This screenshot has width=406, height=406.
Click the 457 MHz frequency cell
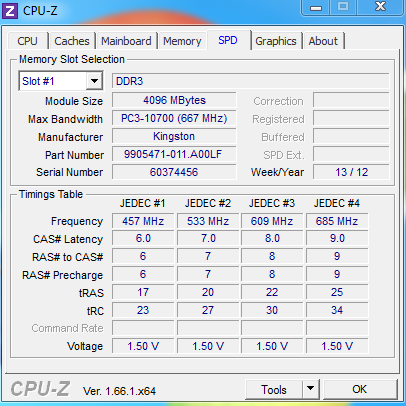[x=143, y=221]
